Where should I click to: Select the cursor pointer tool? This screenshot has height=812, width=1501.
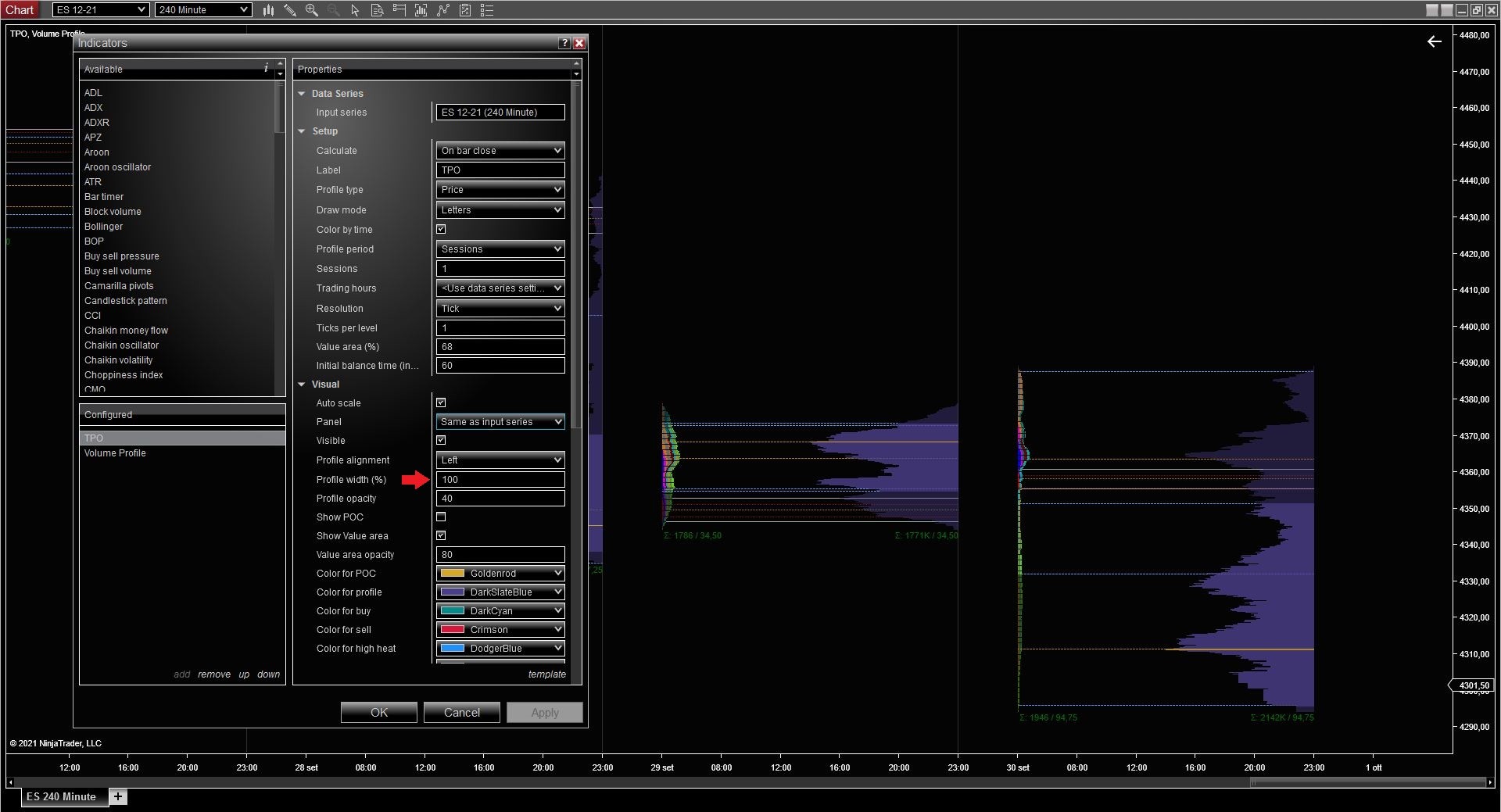[x=355, y=10]
